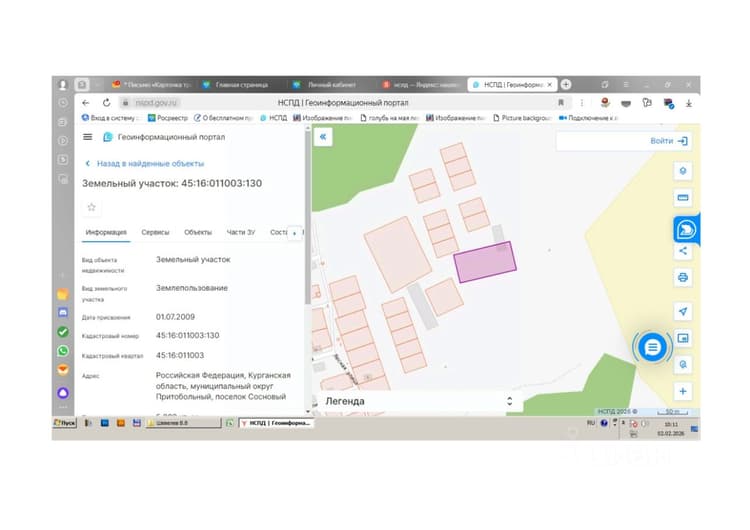Screen dimensions: 750x530
Task: Open the map layers icon
Action: click(x=683, y=171)
